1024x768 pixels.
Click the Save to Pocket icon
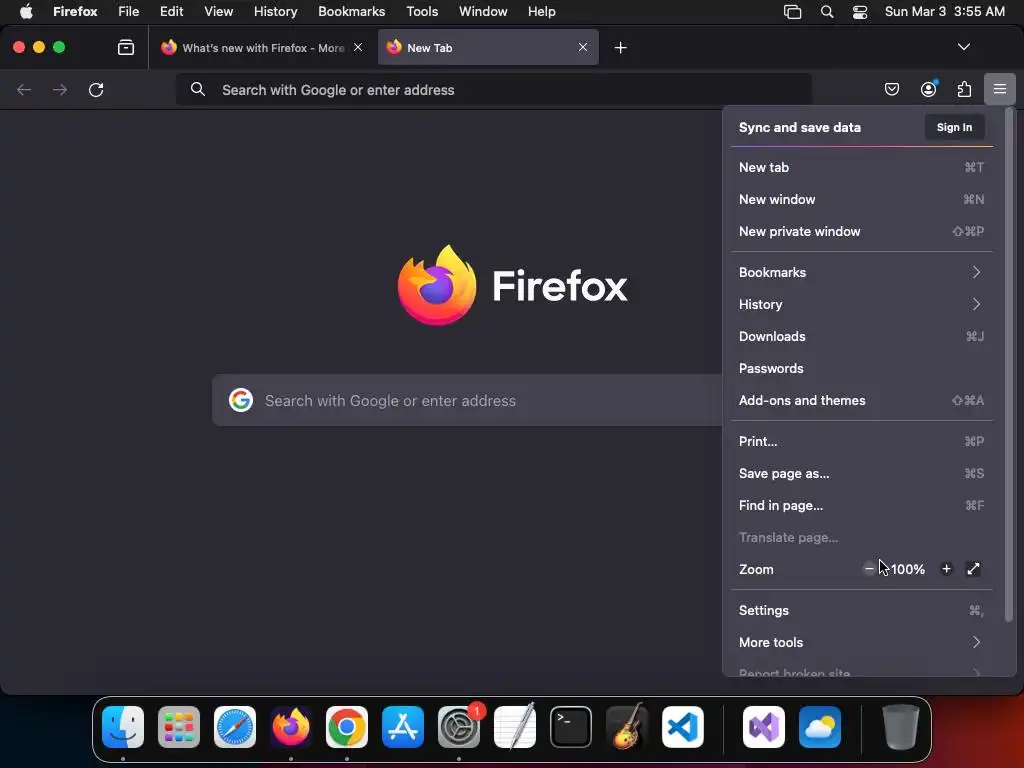891,89
